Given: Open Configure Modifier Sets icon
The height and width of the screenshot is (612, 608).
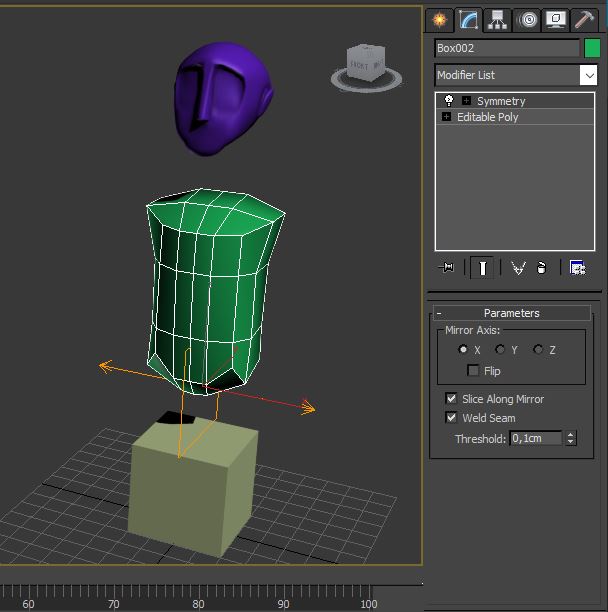Looking at the screenshot, I should 577,267.
